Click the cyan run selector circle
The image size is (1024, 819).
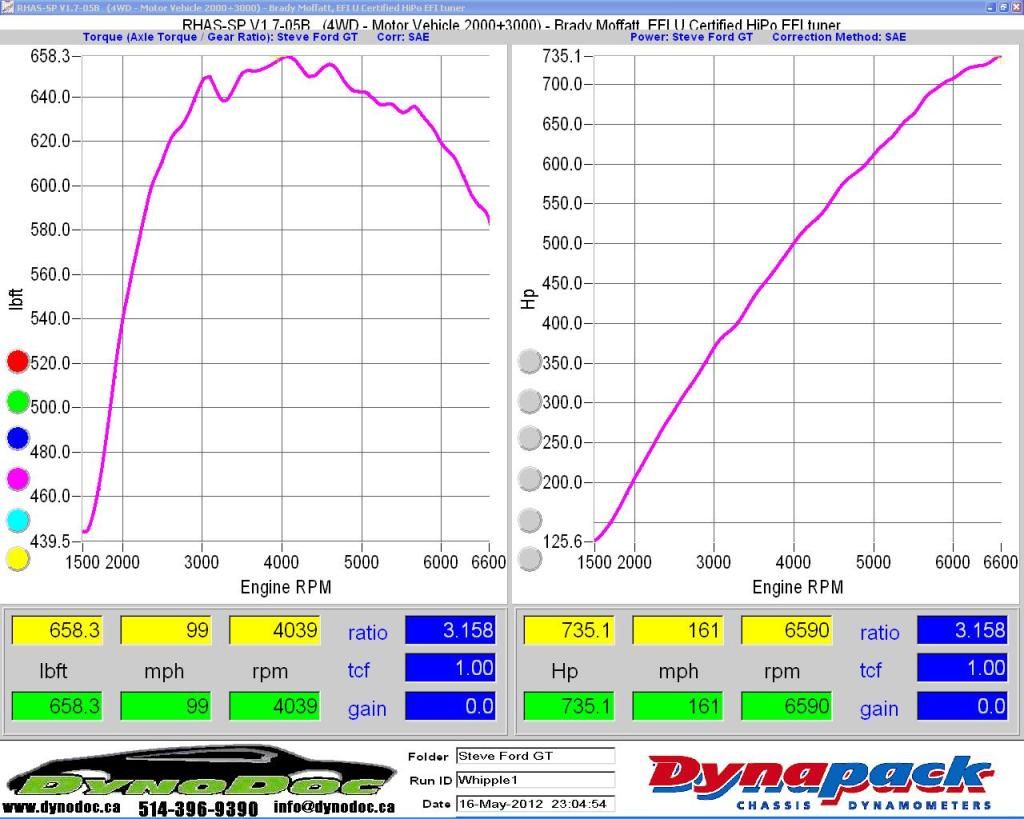coord(18,520)
